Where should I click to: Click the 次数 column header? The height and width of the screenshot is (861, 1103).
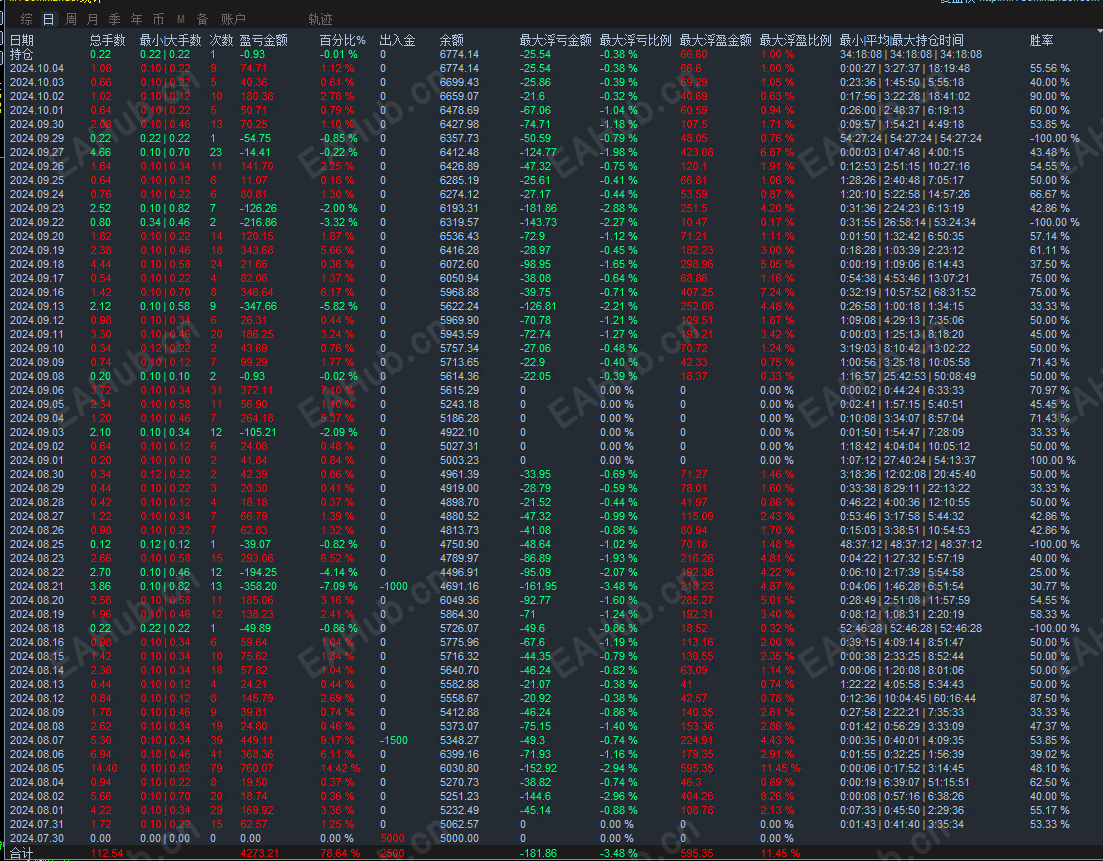coord(222,40)
